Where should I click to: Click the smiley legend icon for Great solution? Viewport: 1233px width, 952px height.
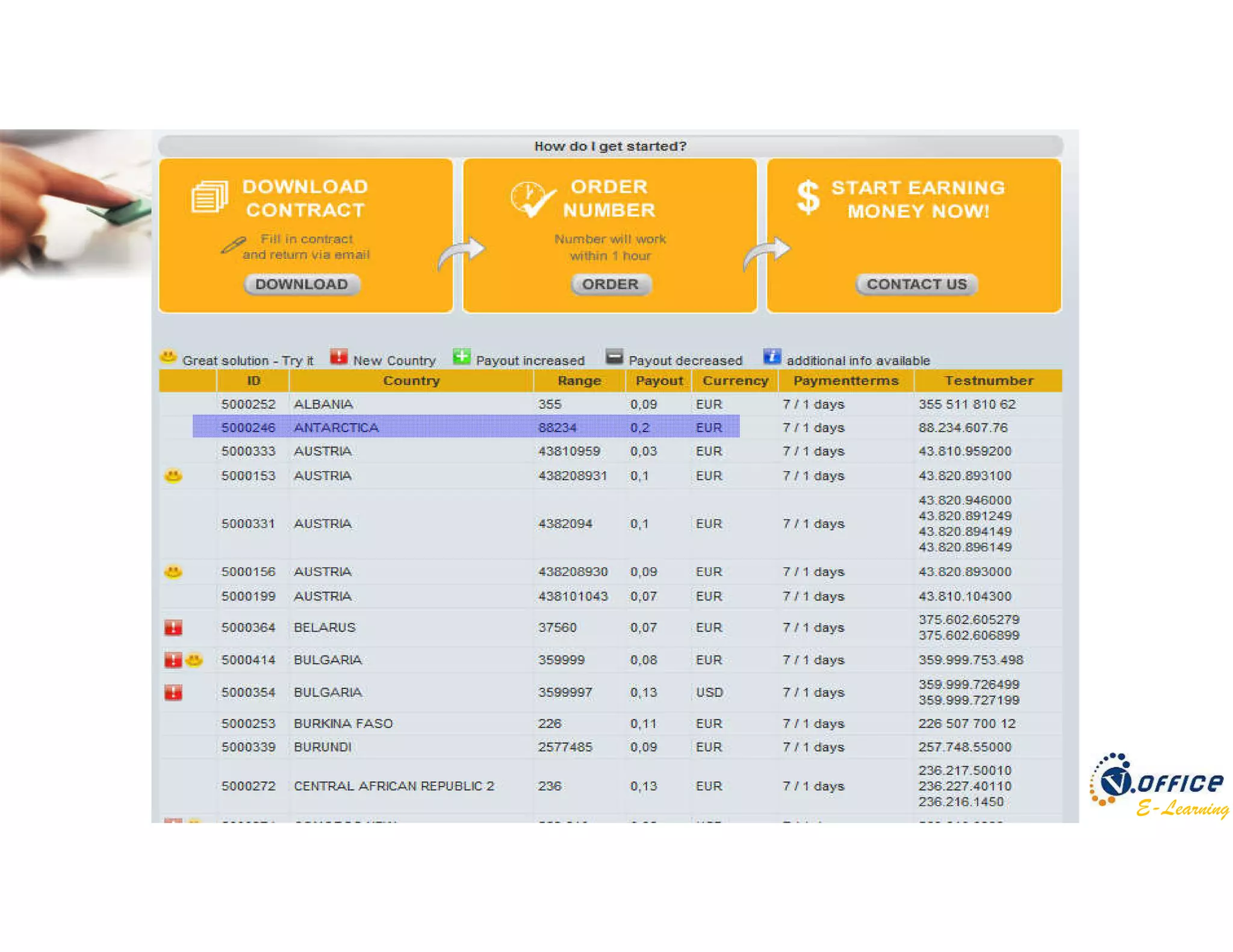click(x=168, y=357)
